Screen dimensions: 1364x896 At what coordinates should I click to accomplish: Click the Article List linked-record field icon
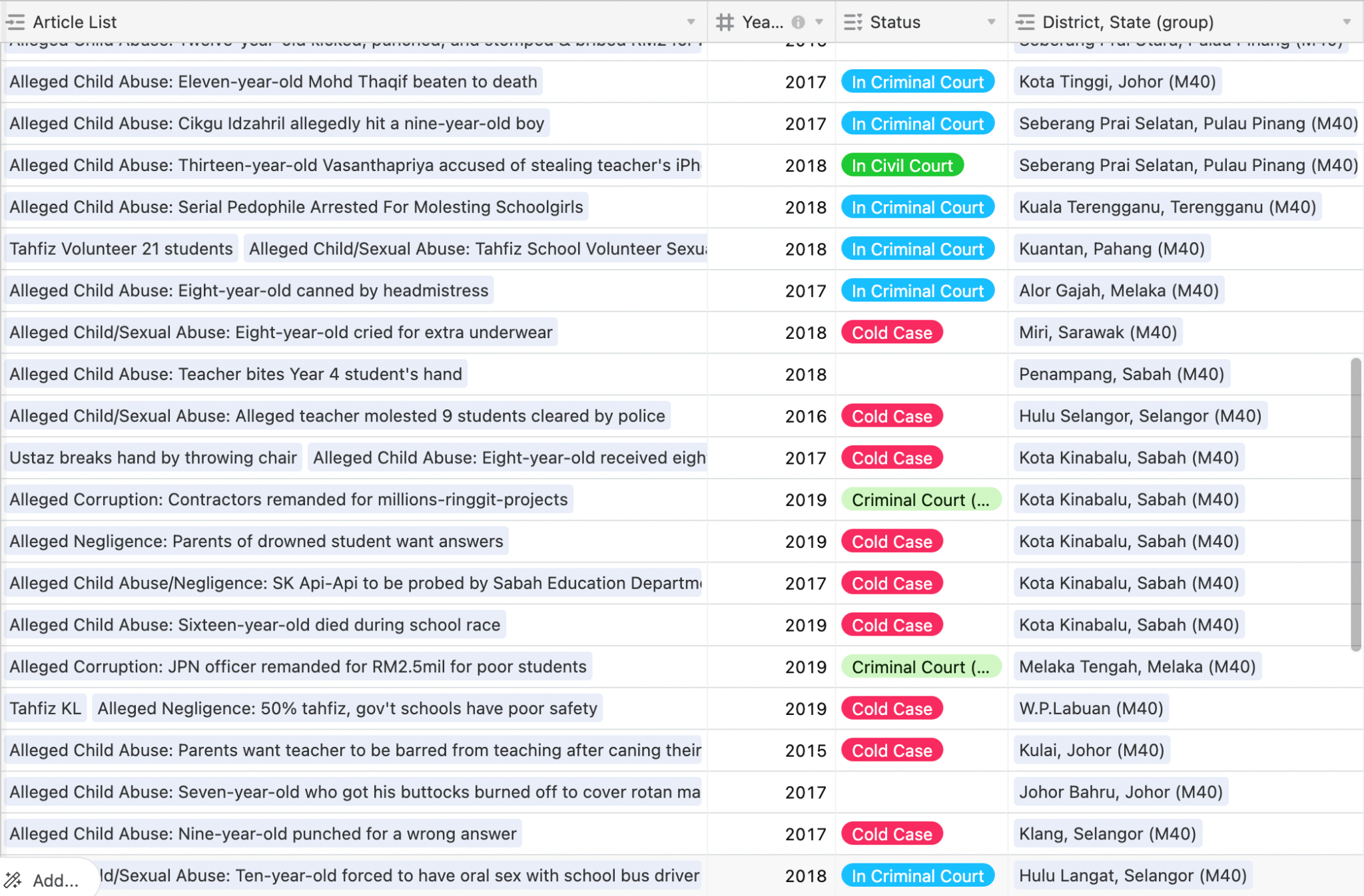click(x=15, y=23)
